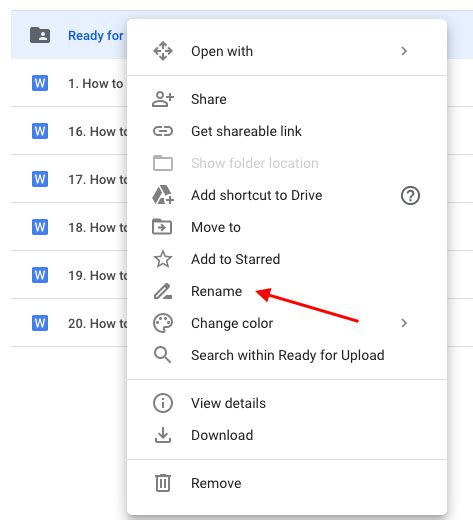Select Add shortcut to Drive
This screenshot has width=473, height=520.
click(287, 195)
